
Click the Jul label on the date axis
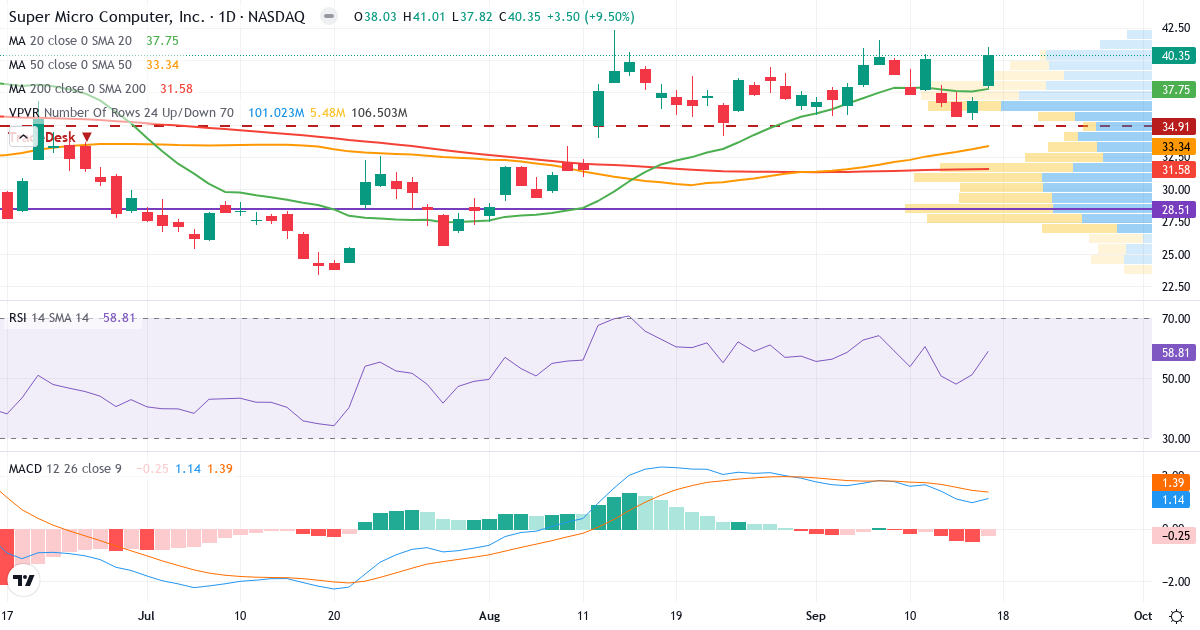click(147, 615)
